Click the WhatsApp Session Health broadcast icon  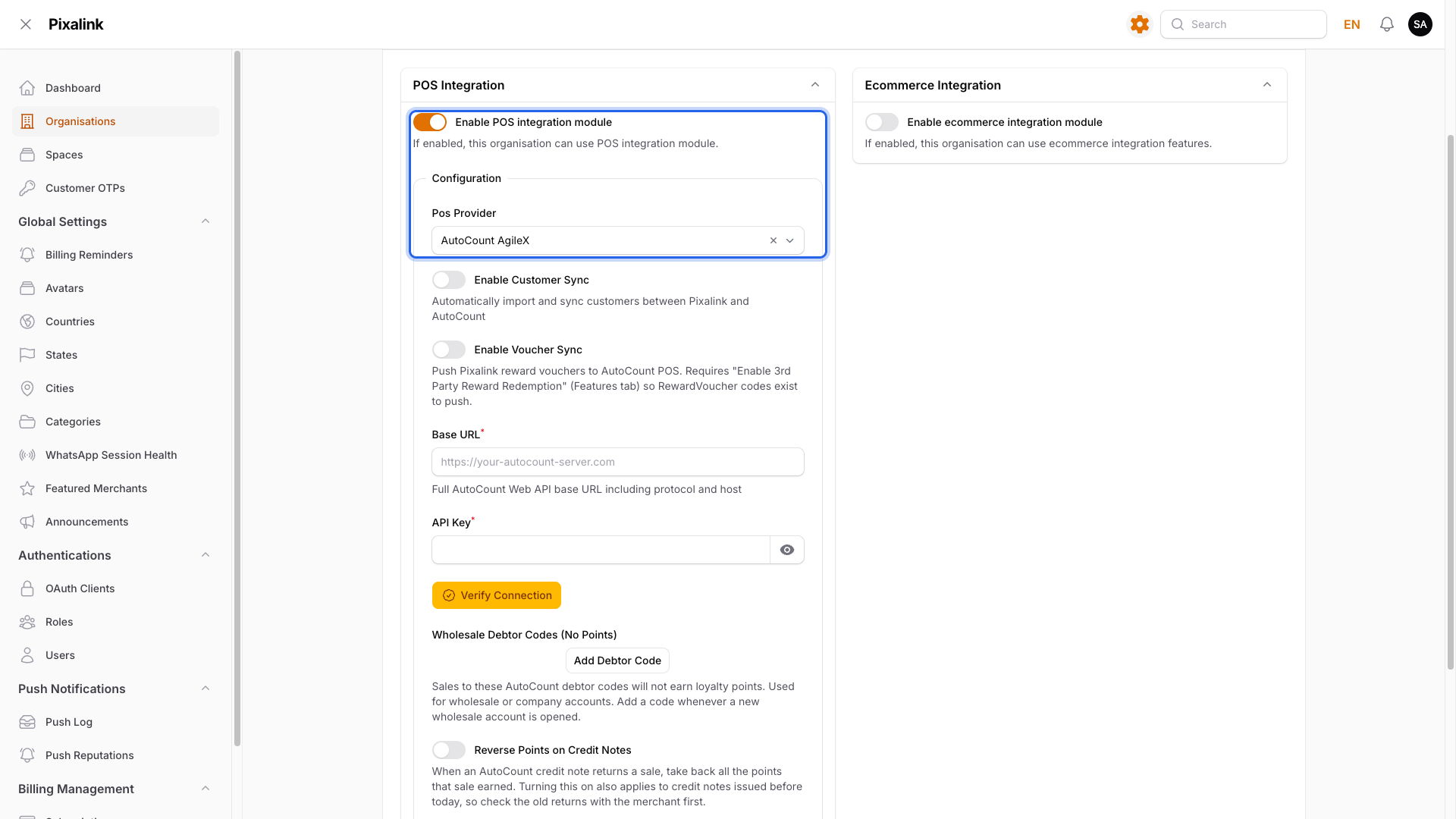[x=27, y=455]
